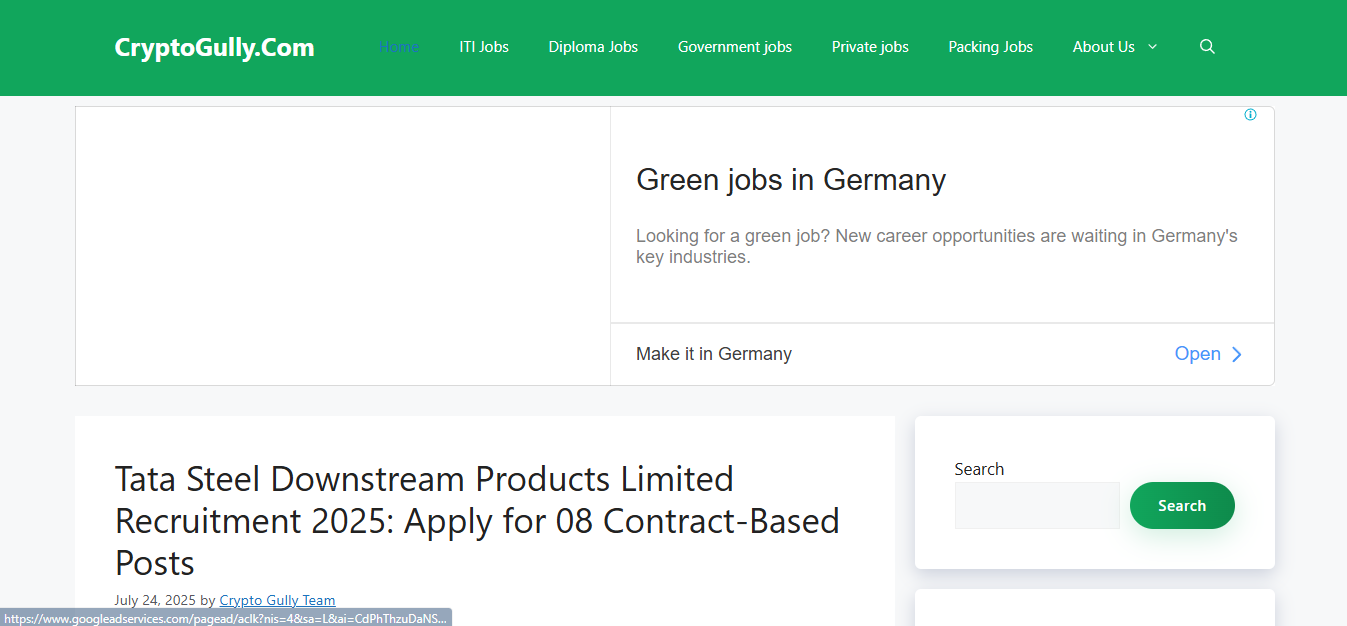
Task: Go to the Home menu item
Action: click(399, 47)
